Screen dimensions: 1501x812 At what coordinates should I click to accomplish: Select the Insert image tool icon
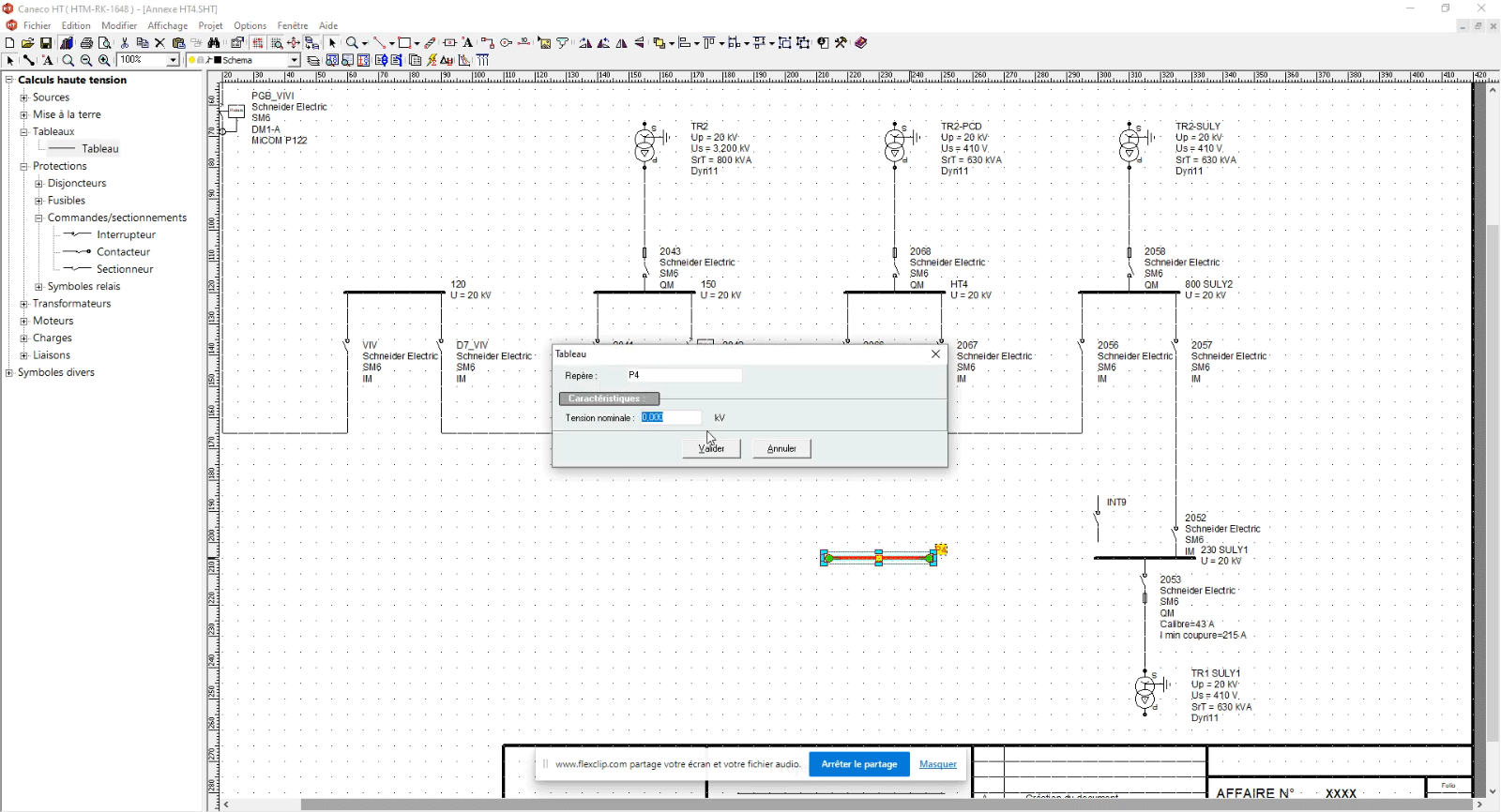coord(544,43)
